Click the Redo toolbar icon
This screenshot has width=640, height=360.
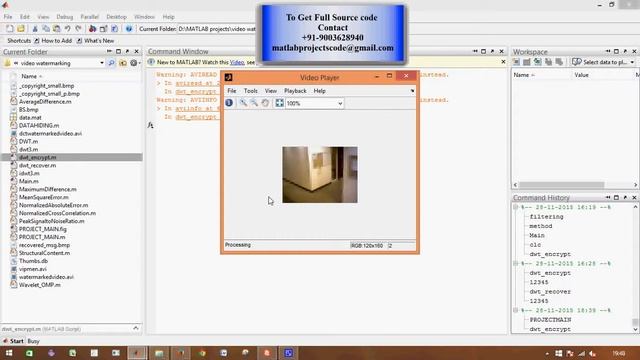click(x=78, y=29)
